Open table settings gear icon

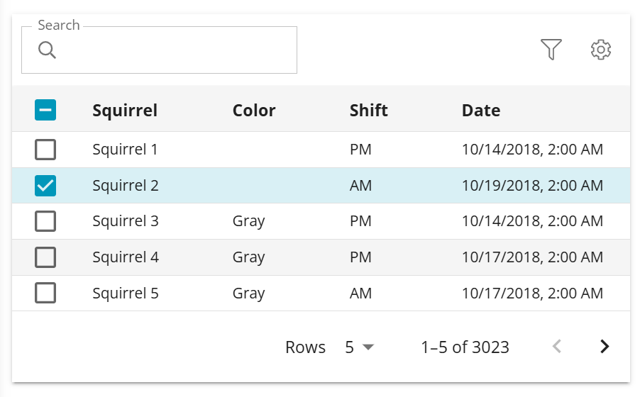(601, 49)
